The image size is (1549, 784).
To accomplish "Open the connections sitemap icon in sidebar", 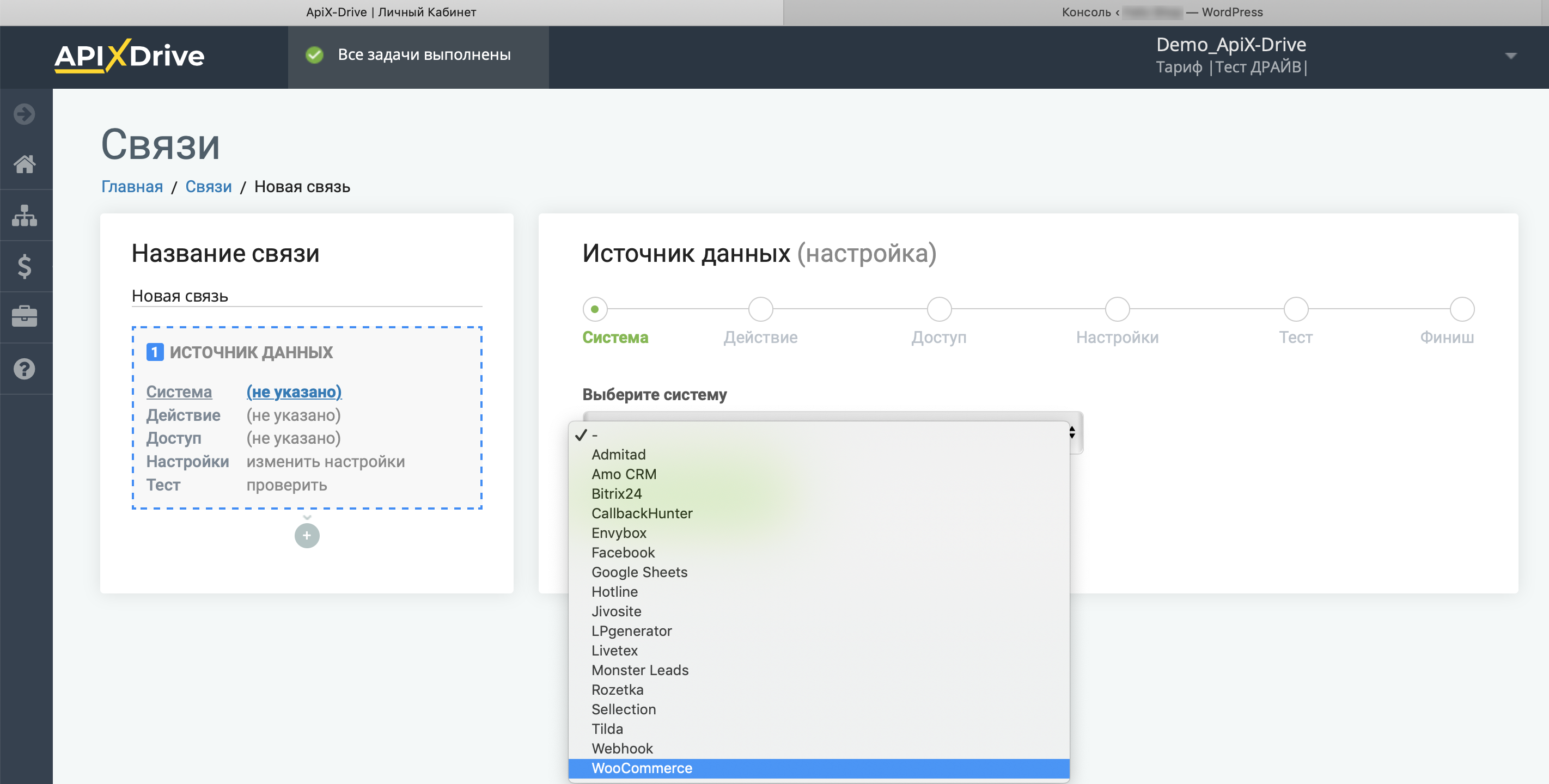I will click(24, 215).
